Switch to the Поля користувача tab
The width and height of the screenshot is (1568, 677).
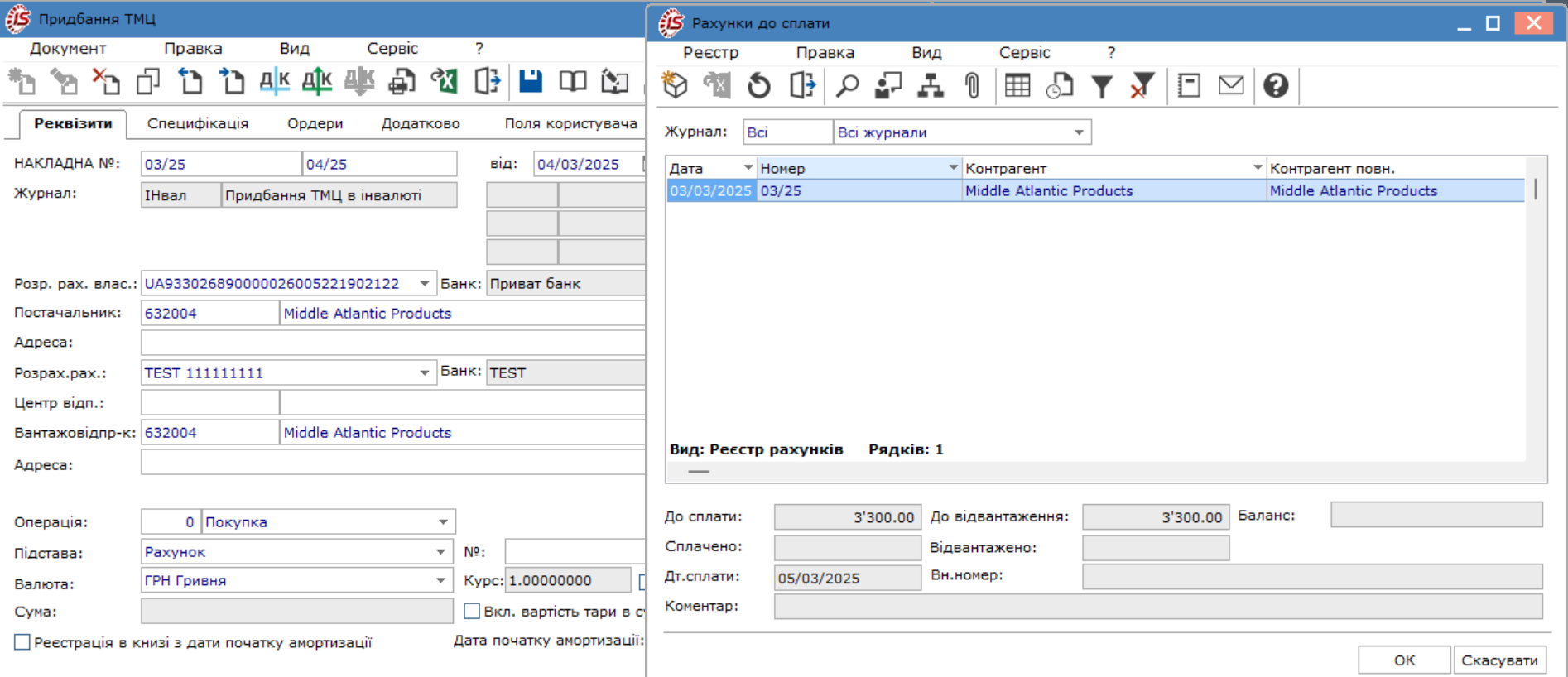coord(571,123)
